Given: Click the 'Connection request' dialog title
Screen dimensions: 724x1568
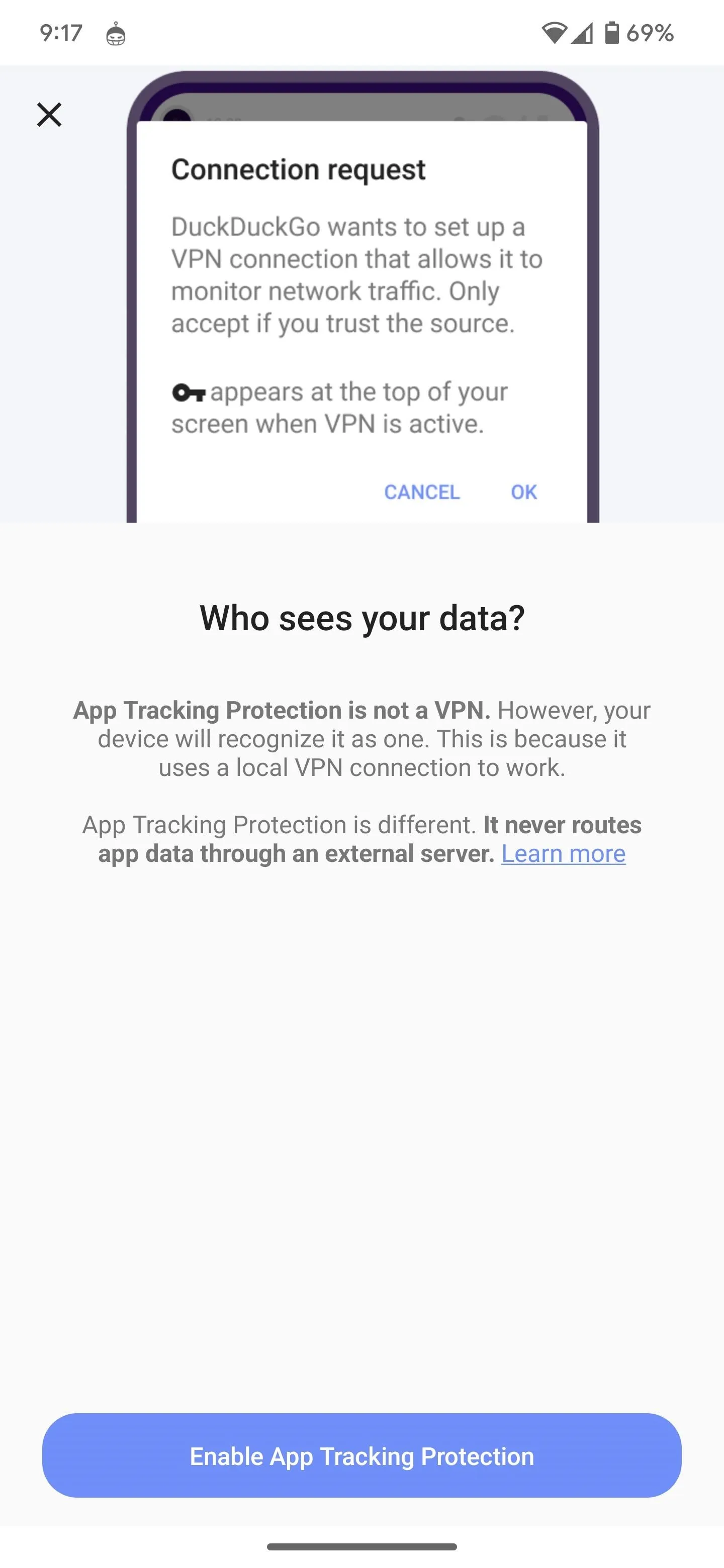Looking at the screenshot, I should [x=298, y=170].
